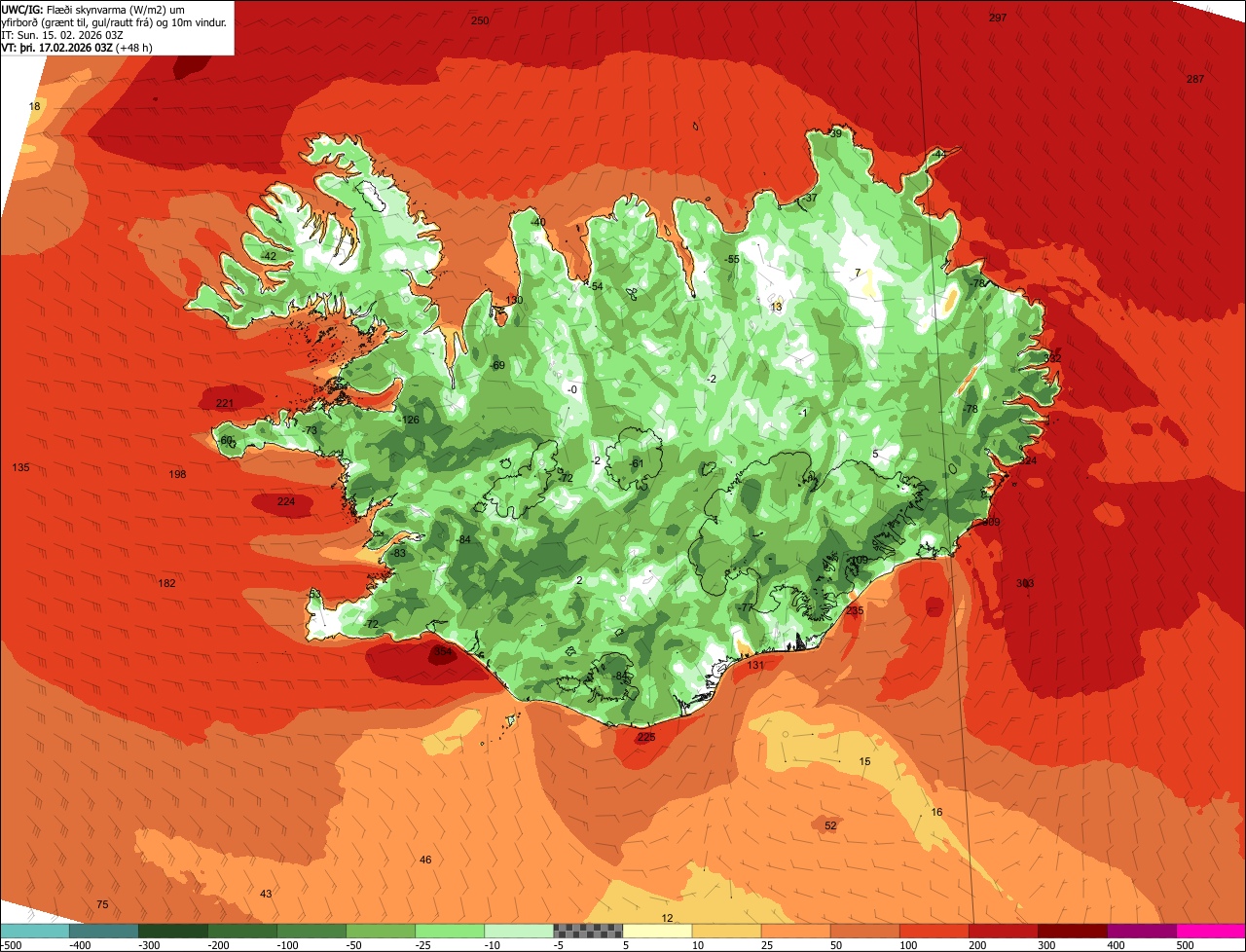Click the -400 to -300 legend swatch
Screen dimensions: 1246x952
[104, 931]
